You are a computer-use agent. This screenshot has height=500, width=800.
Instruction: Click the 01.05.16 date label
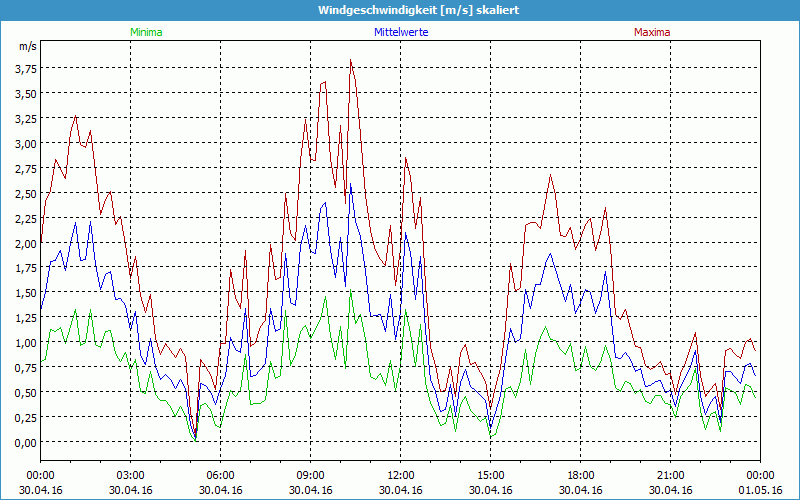tap(760, 490)
